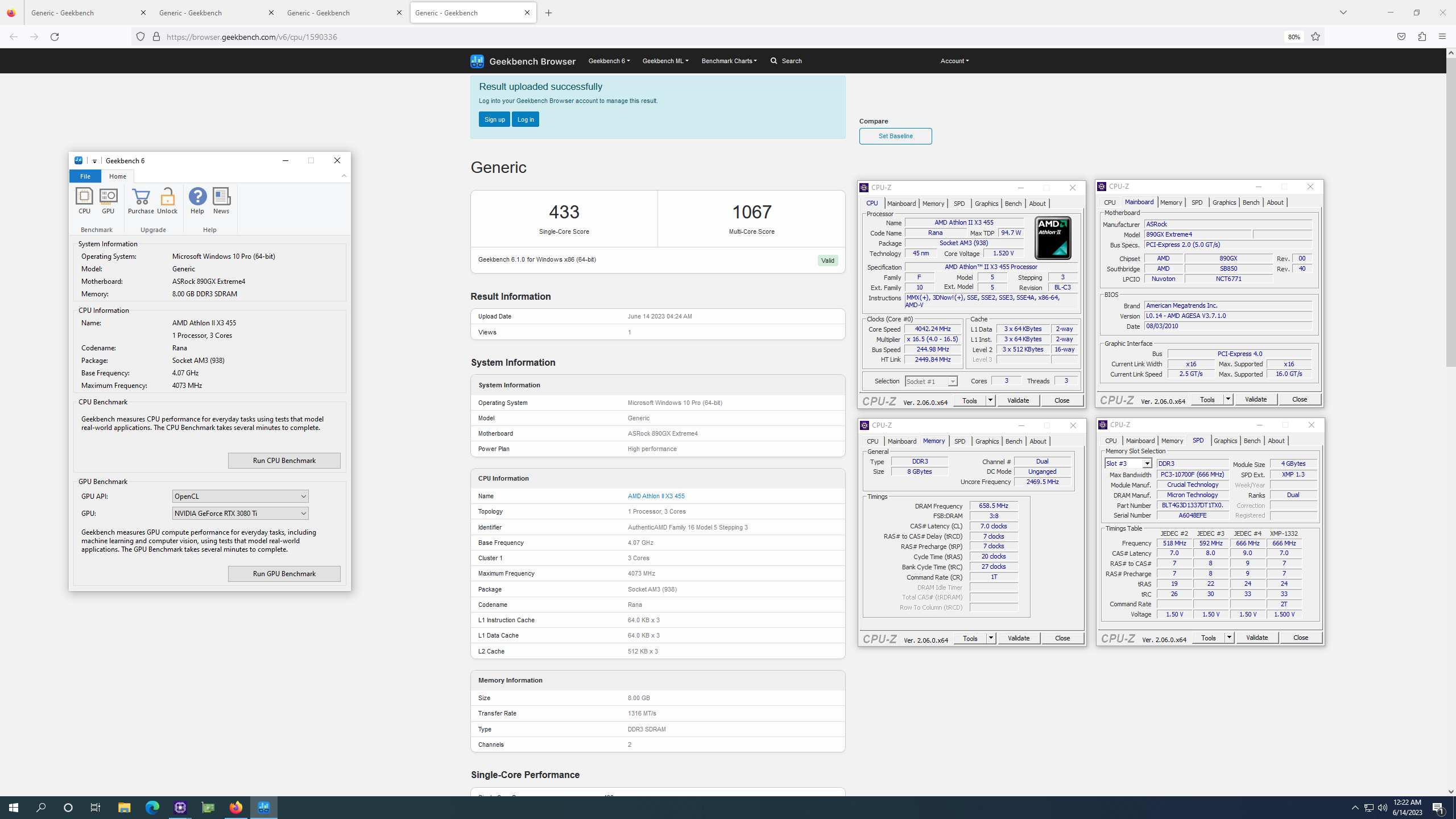The width and height of the screenshot is (1456, 819).
Task: Open the Account dropdown menu
Action: [954, 61]
